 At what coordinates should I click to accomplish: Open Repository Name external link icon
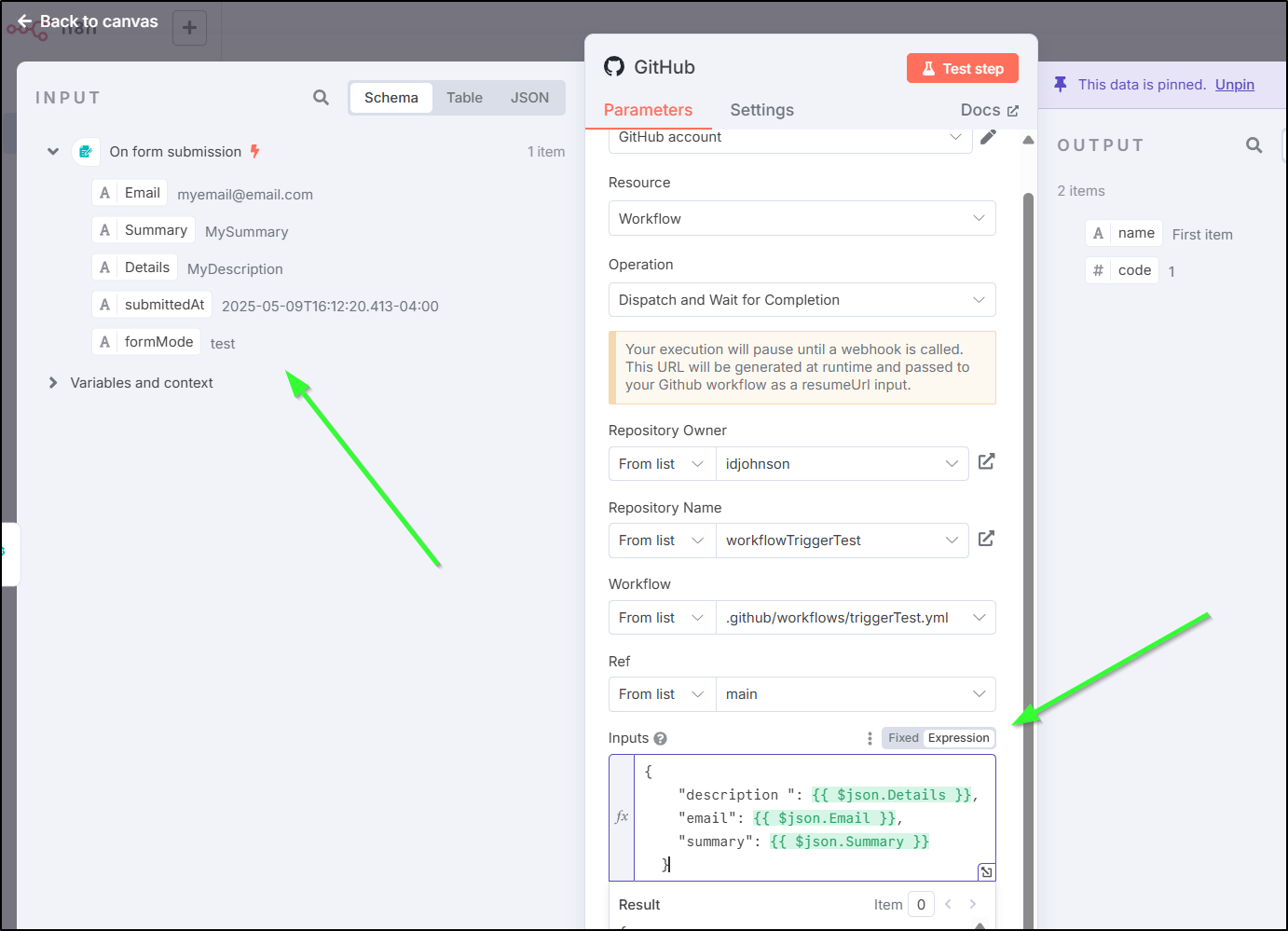pyautogui.click(x=986, y=539)
